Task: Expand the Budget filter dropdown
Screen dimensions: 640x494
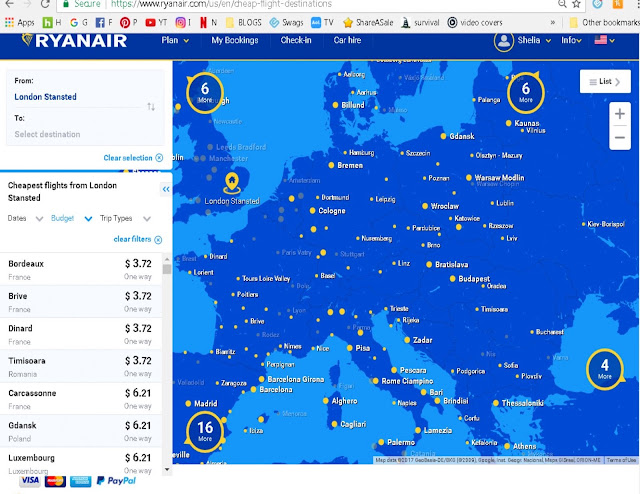Action: 71,218
